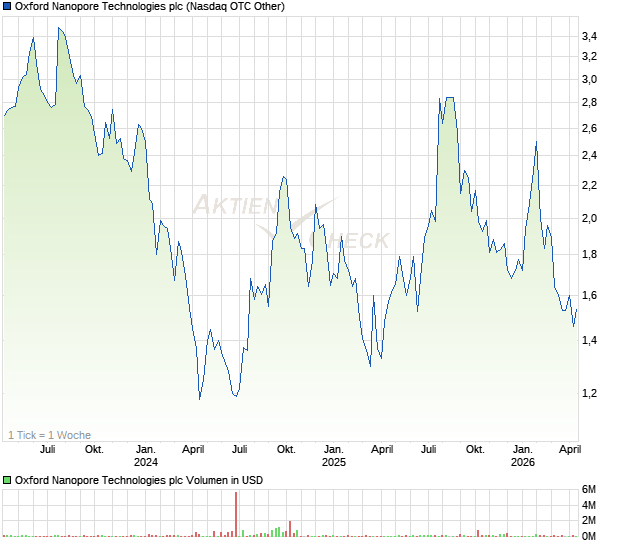Click the 2,4 price axis label
Image resolution: width=620 pixels, height=546 pixels.
(x=589, y=155)
